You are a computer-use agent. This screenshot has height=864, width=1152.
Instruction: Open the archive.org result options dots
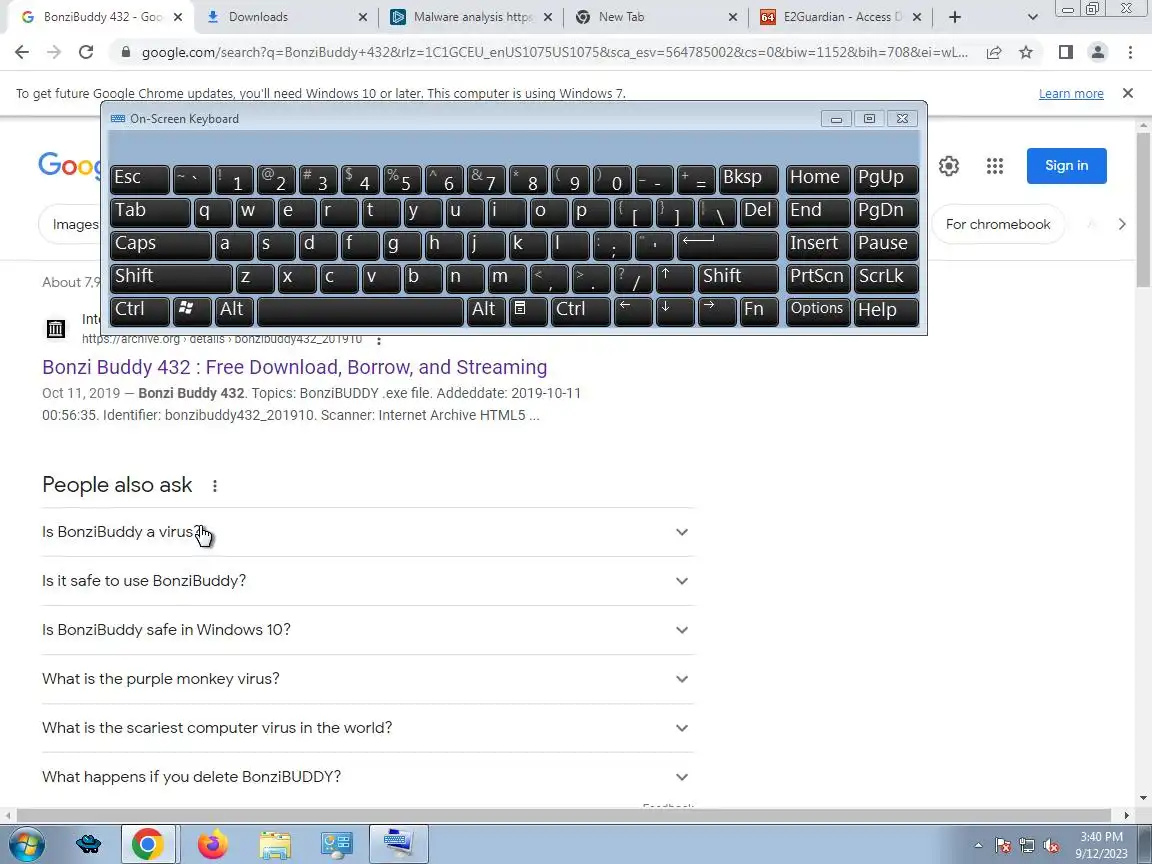[378, 339]
